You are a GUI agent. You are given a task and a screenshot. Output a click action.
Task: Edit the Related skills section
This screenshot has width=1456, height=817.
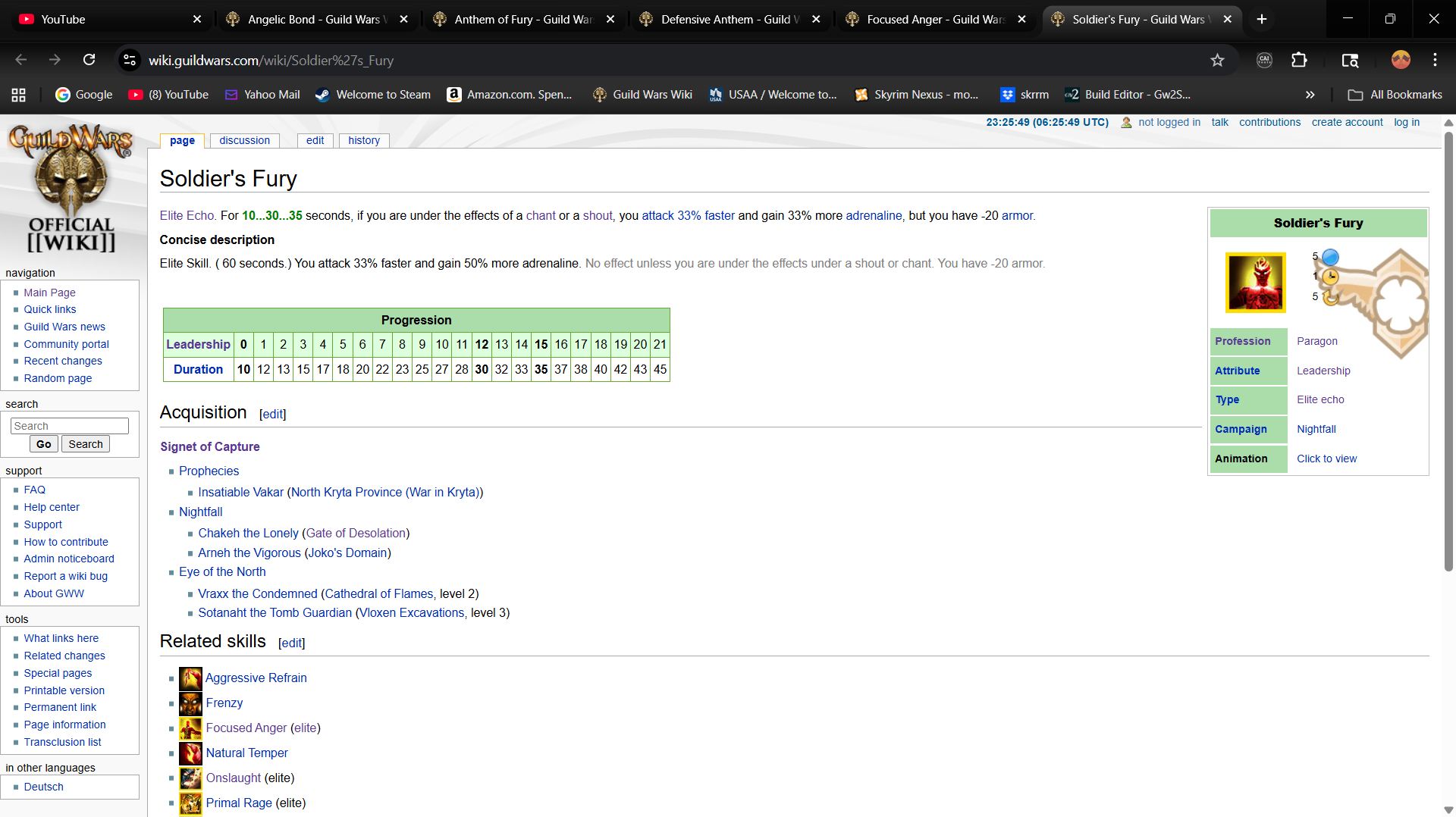[291, 643]
